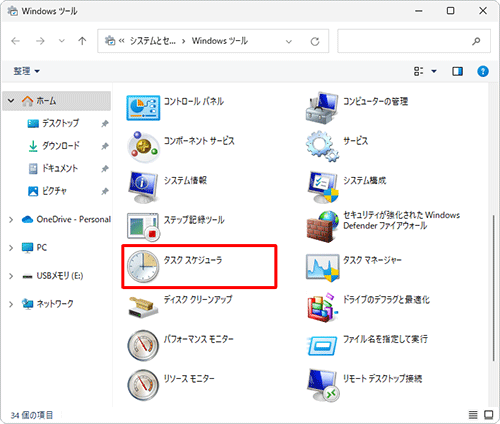Open the Control Panel icon (コントロール パネル)
500x424 pixels.
[x=143, y=108]
